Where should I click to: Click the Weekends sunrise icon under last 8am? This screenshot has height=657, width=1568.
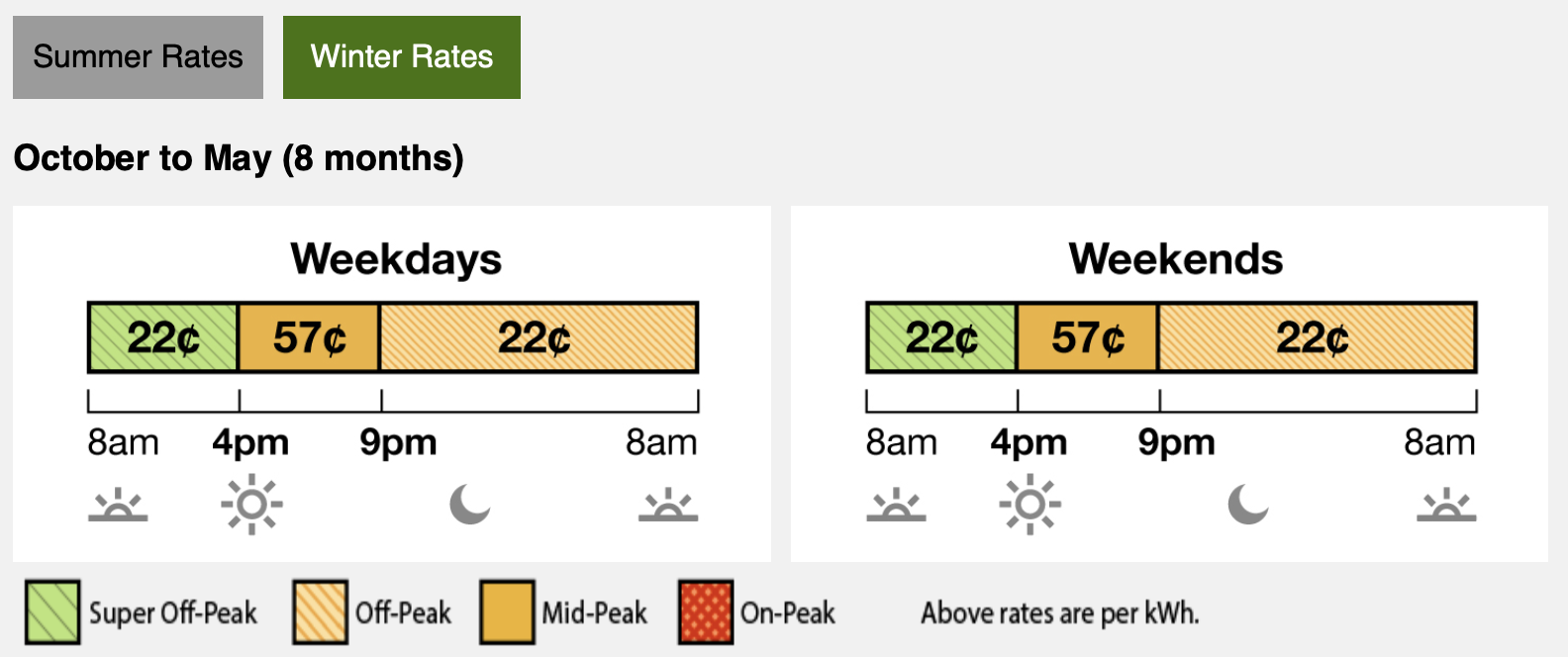point(1446,505)
